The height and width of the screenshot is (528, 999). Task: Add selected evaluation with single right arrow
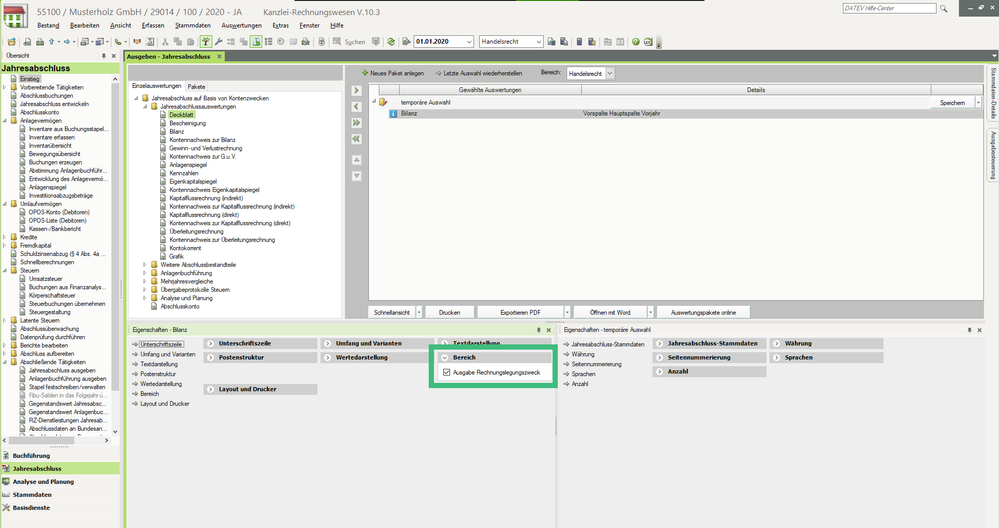(357, 90)
